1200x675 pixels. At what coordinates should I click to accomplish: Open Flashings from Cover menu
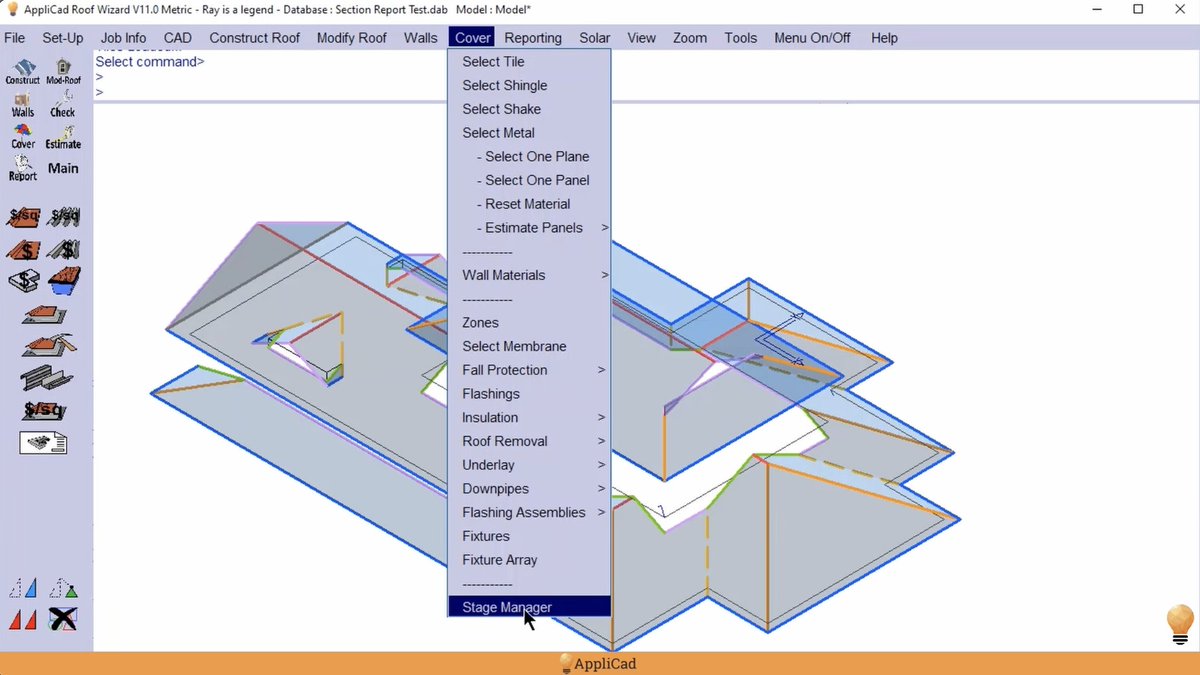(x=529, y=394)
